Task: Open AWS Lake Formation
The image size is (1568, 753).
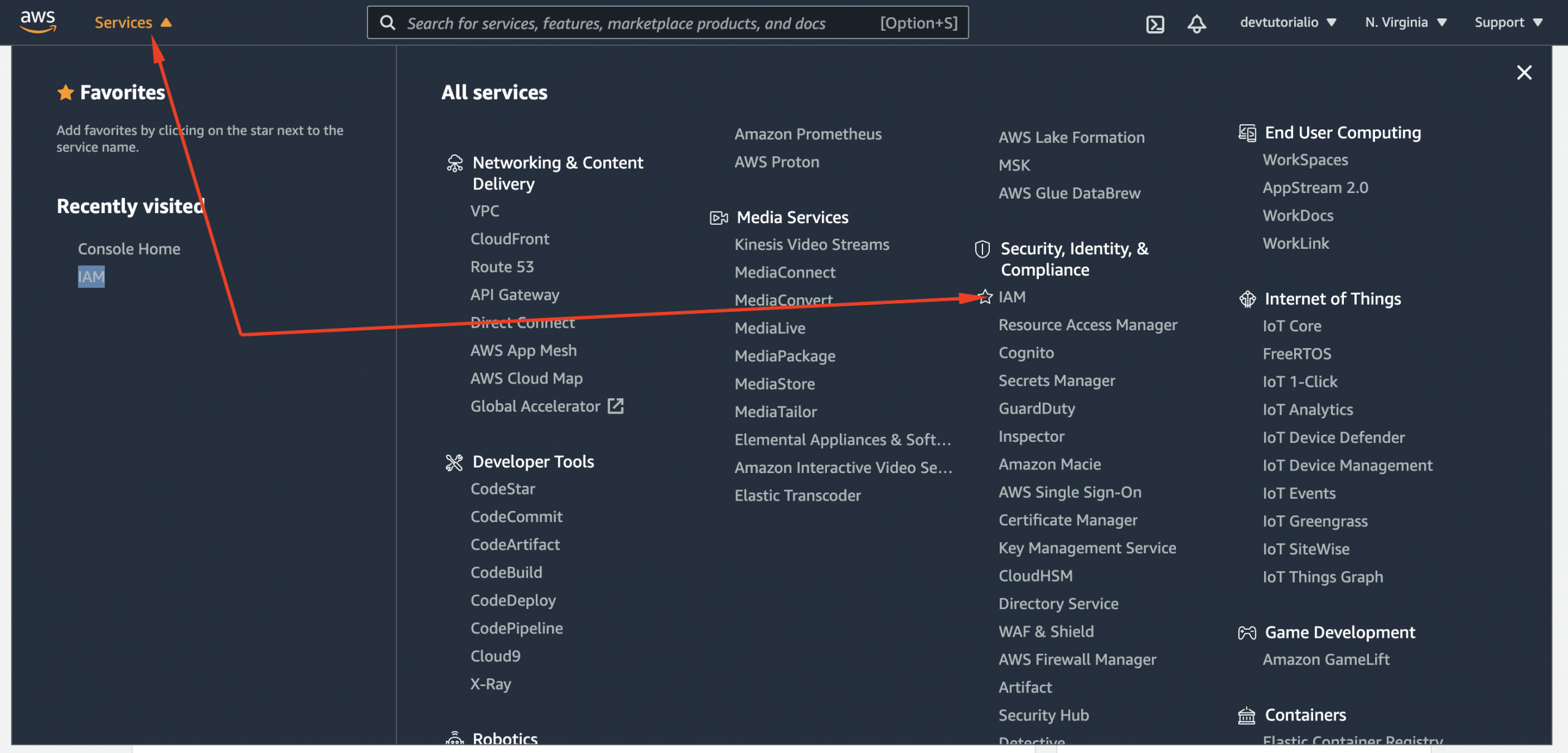Action: [x=1071, y=137]
